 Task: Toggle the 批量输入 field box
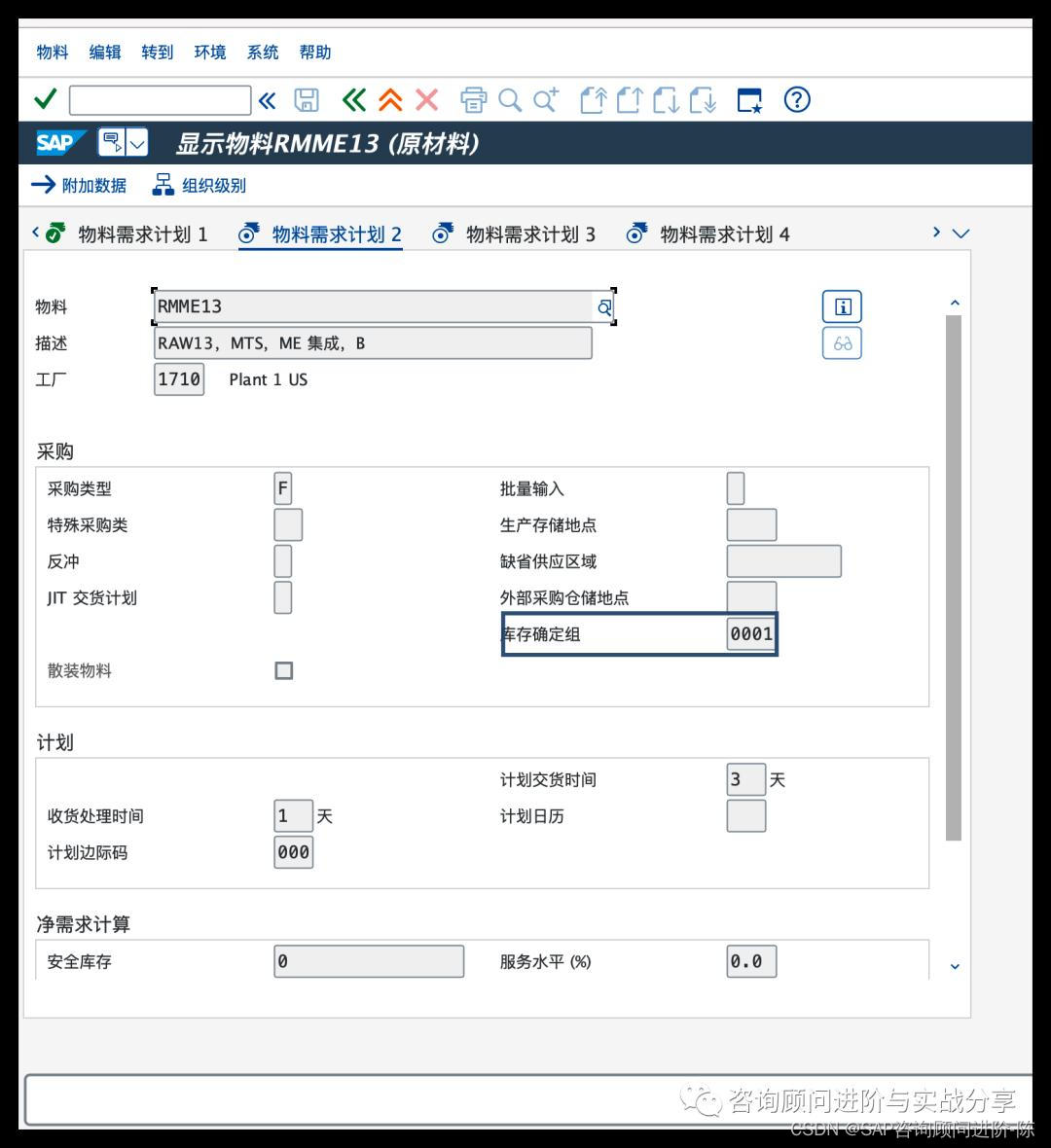[736, 488]
